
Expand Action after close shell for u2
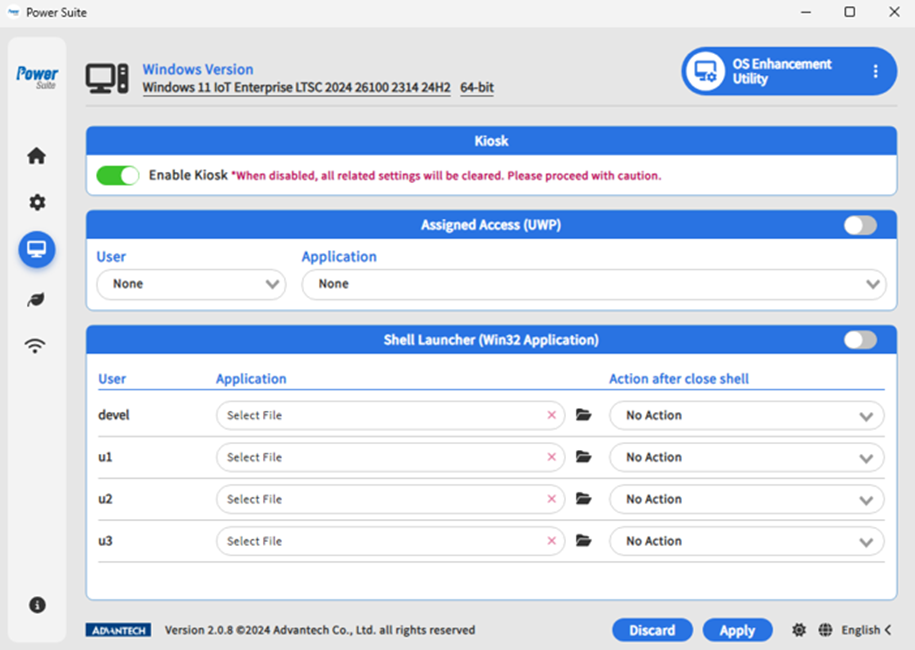(747, 499)
